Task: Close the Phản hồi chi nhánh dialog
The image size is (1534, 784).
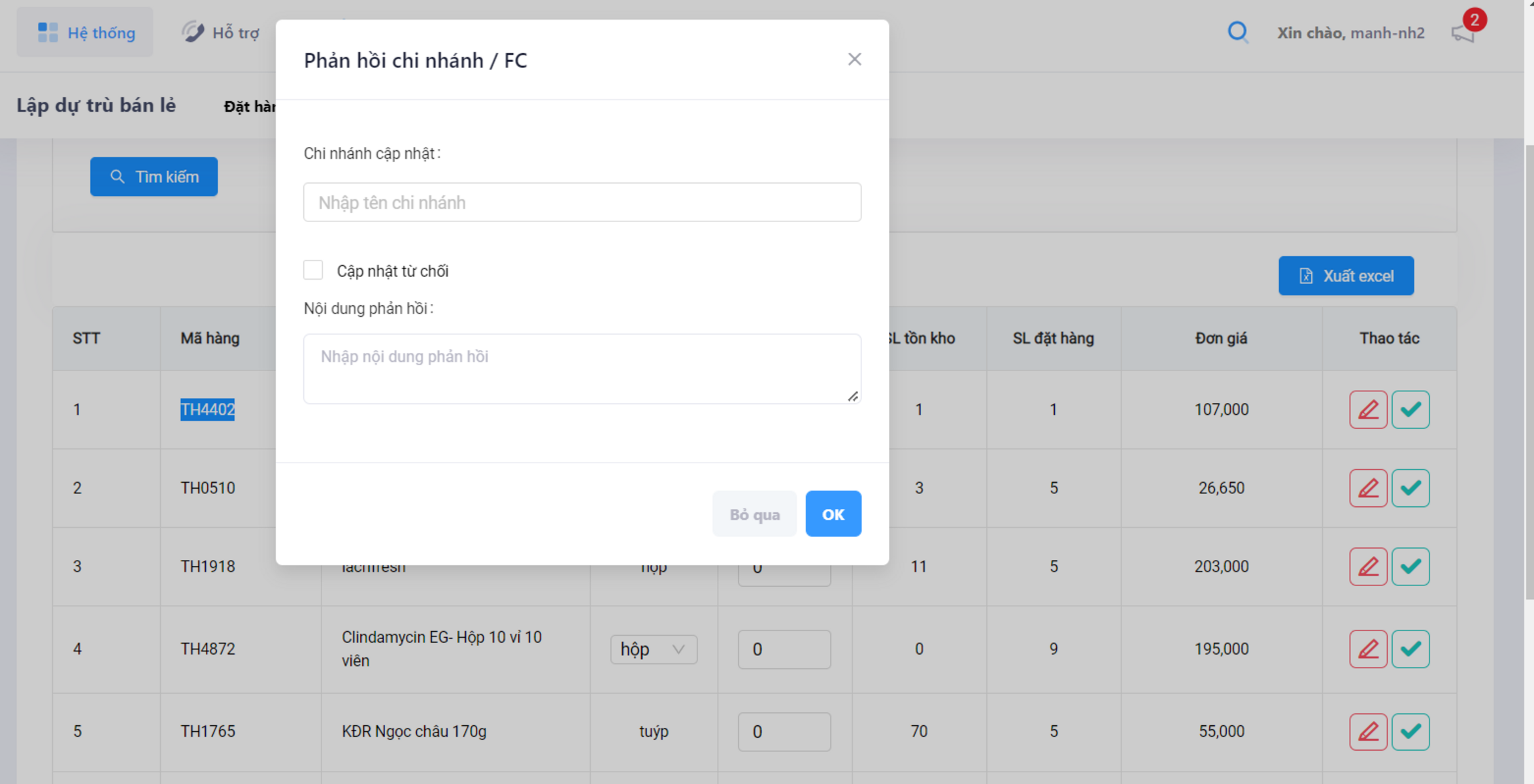Action: tap(854, 59)
